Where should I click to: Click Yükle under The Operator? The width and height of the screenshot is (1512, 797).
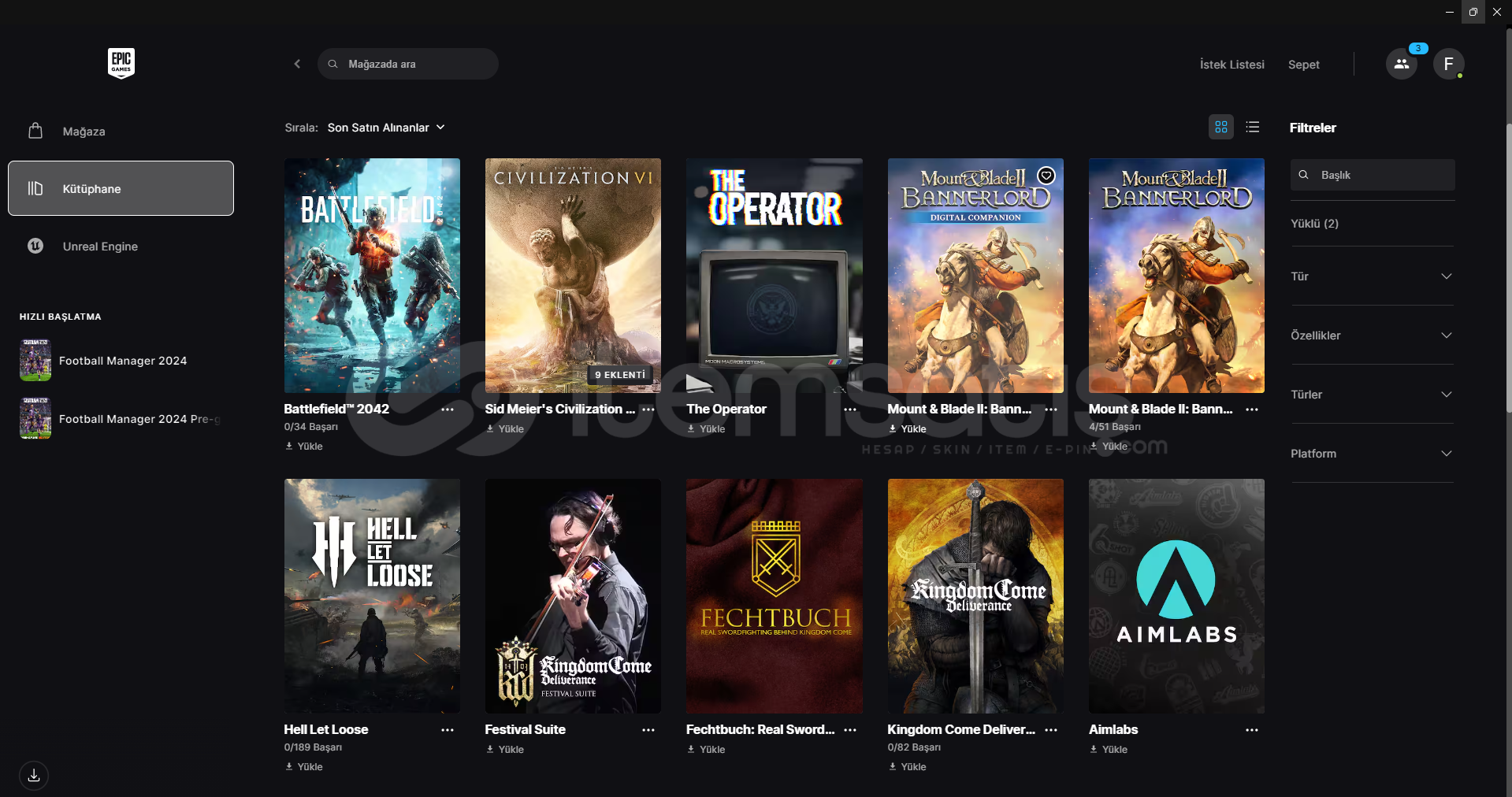click(x=707, y=429)
